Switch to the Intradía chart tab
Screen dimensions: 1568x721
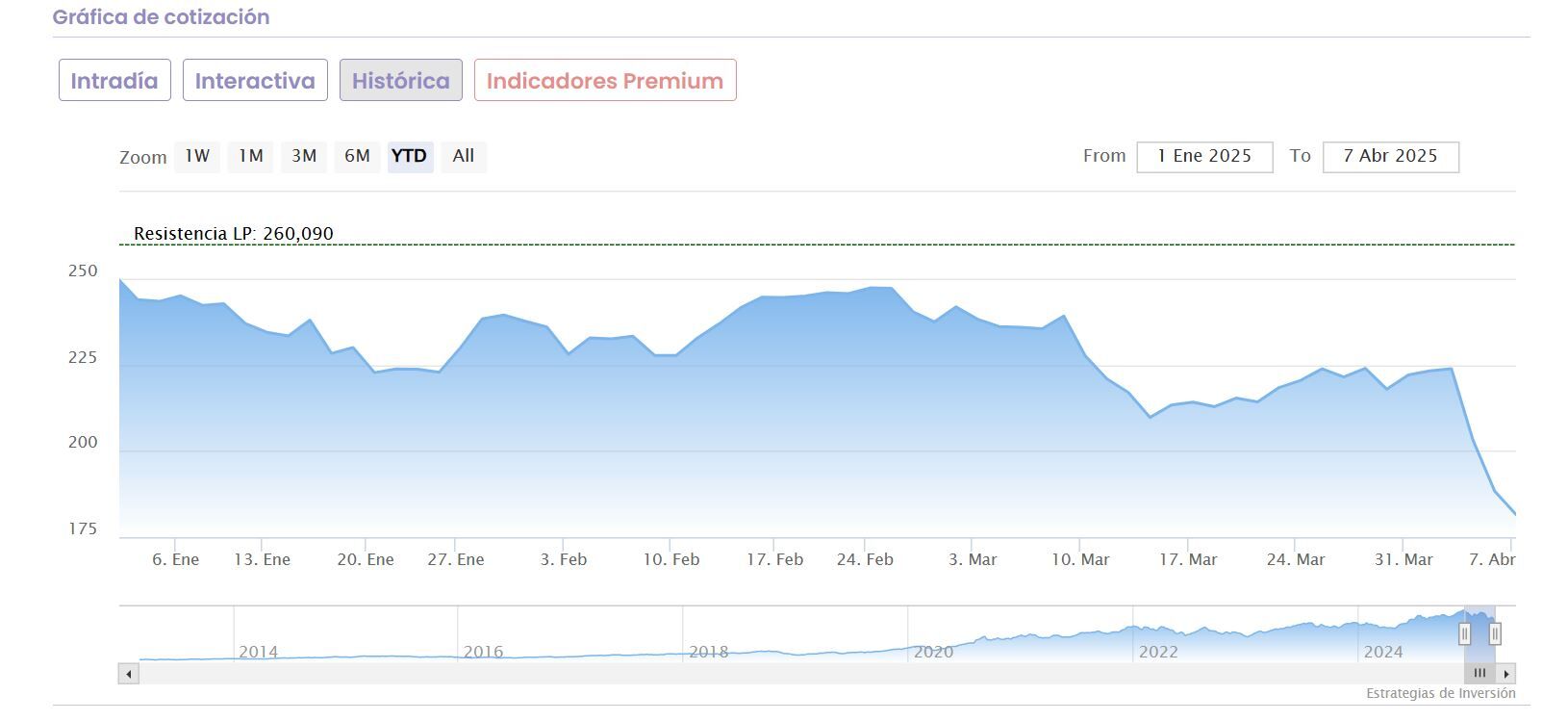coord(114,80)
